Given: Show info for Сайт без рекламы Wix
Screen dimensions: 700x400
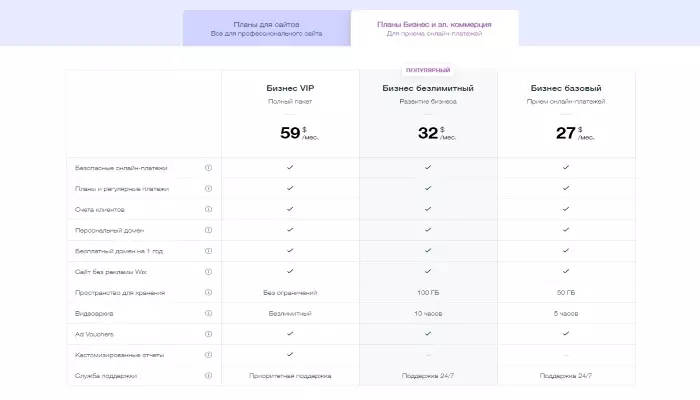Looking at the screenshot, I should tap(208, 272).
